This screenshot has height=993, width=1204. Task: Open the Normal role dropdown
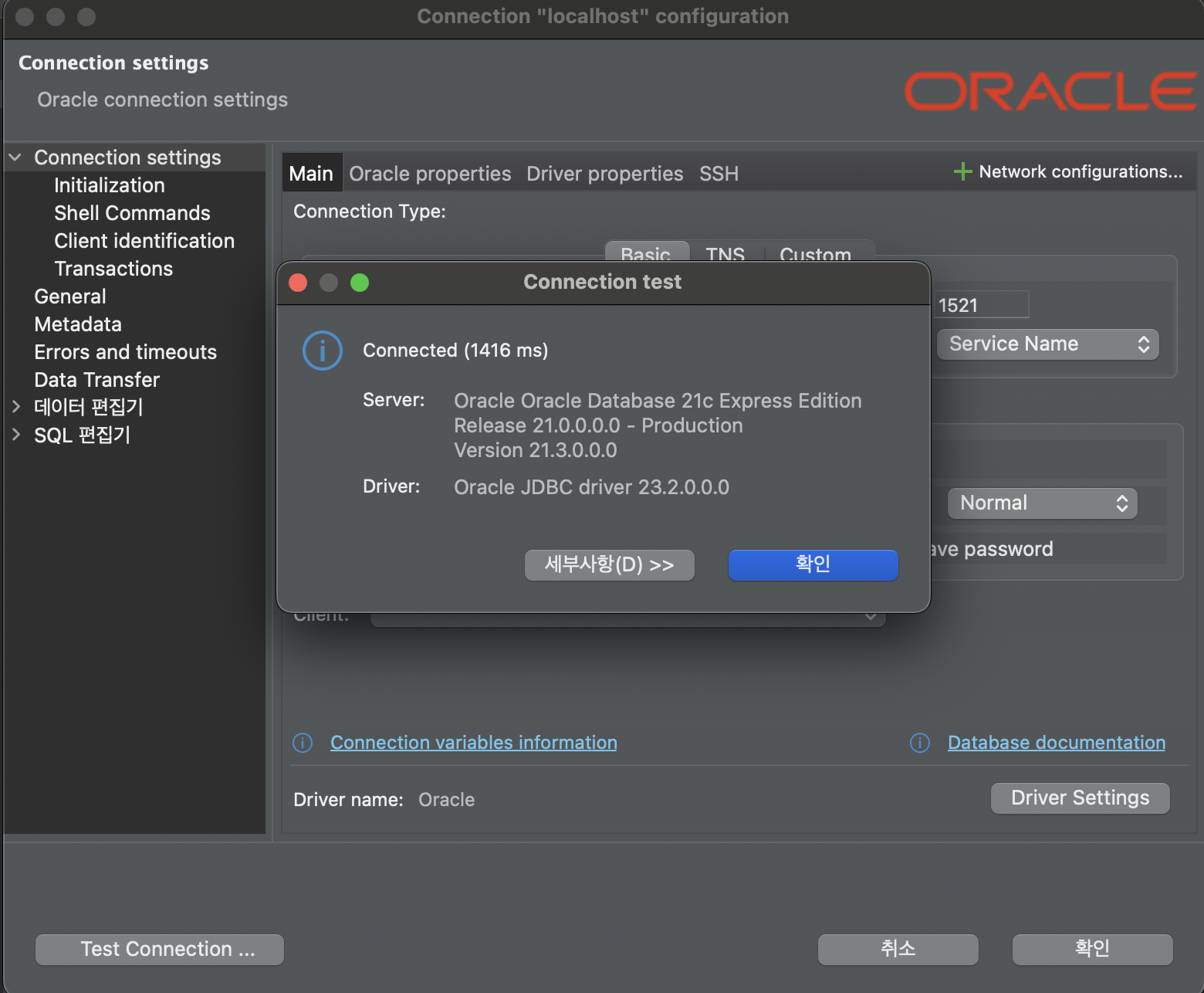(x=1043, y=503)
